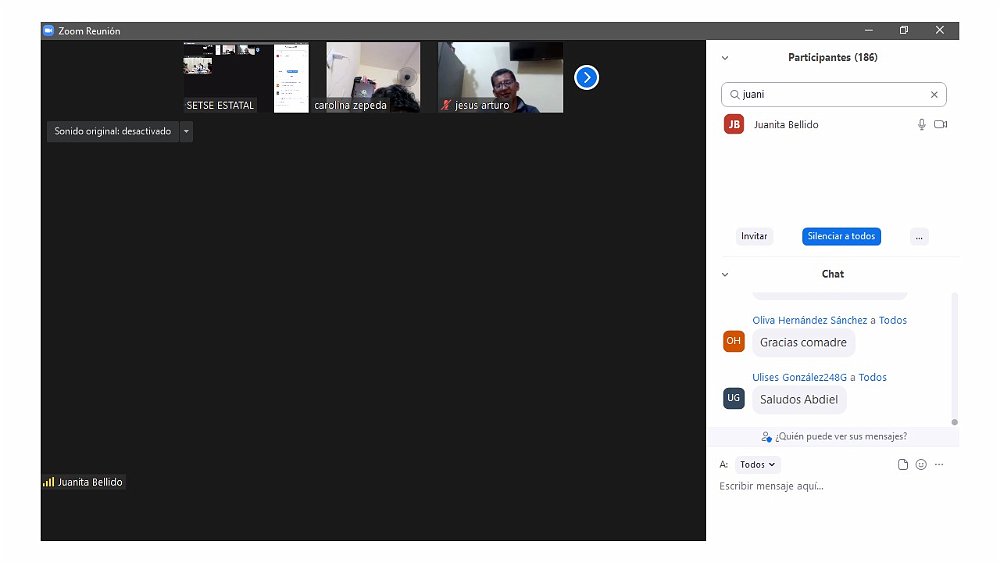Open chat more options ellipsis
1000x563 pixels.
(939, 464)
